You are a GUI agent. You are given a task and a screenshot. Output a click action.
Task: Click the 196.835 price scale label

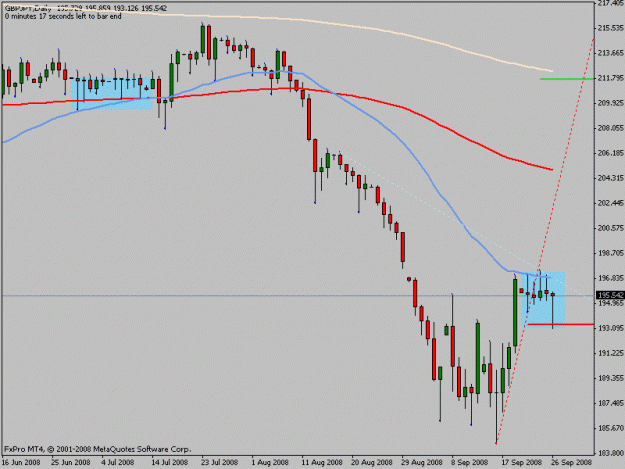(610, 278)
